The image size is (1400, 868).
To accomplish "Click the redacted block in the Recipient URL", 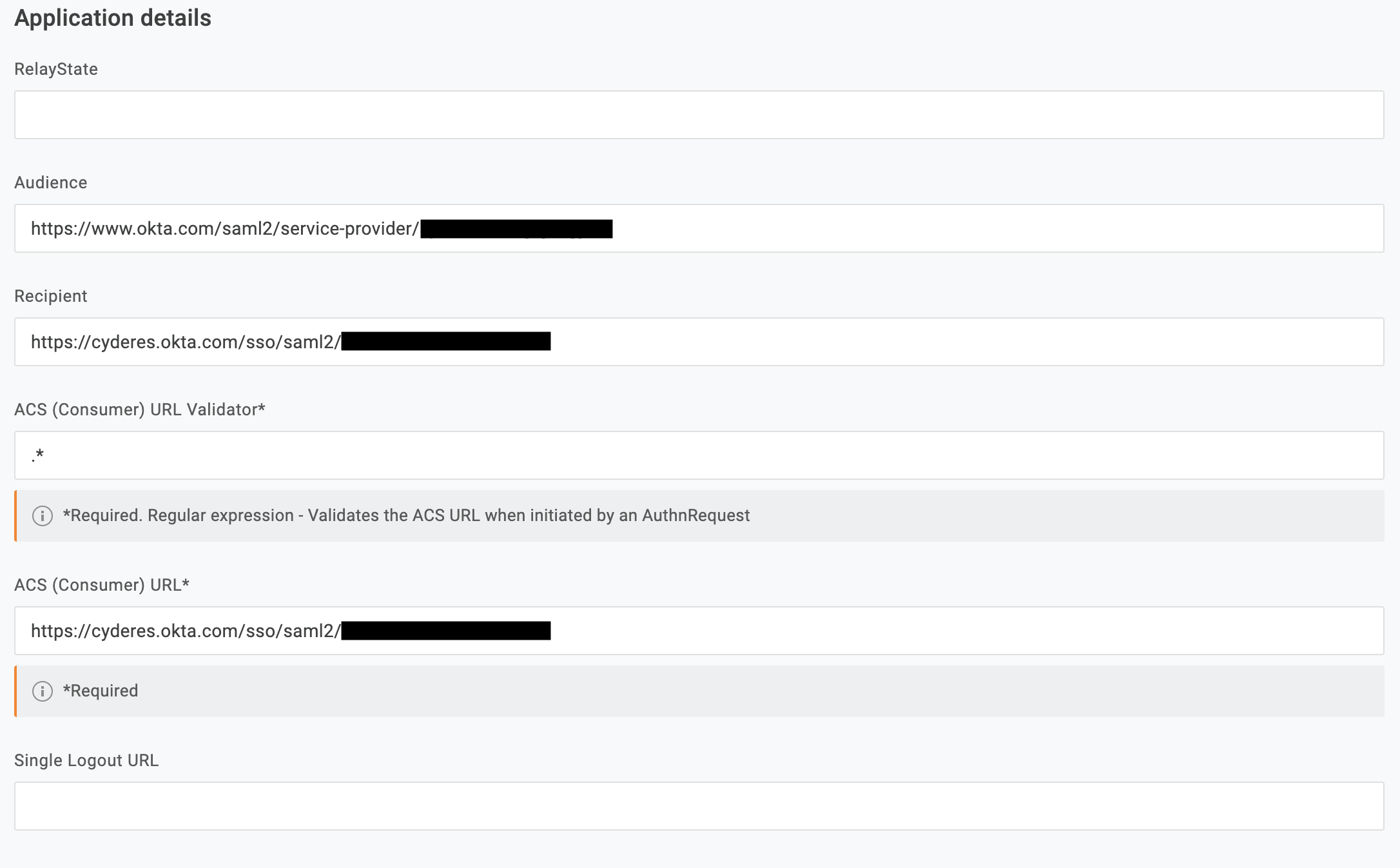I will tap(446, 341).
